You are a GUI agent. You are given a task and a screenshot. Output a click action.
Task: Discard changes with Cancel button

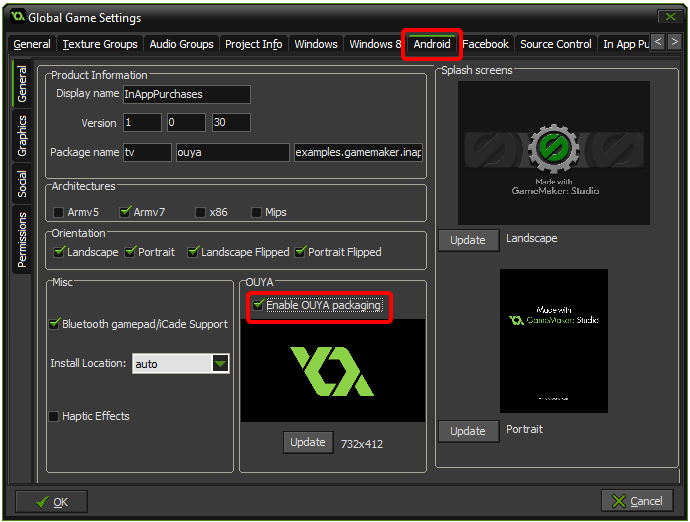coord(637,501)
